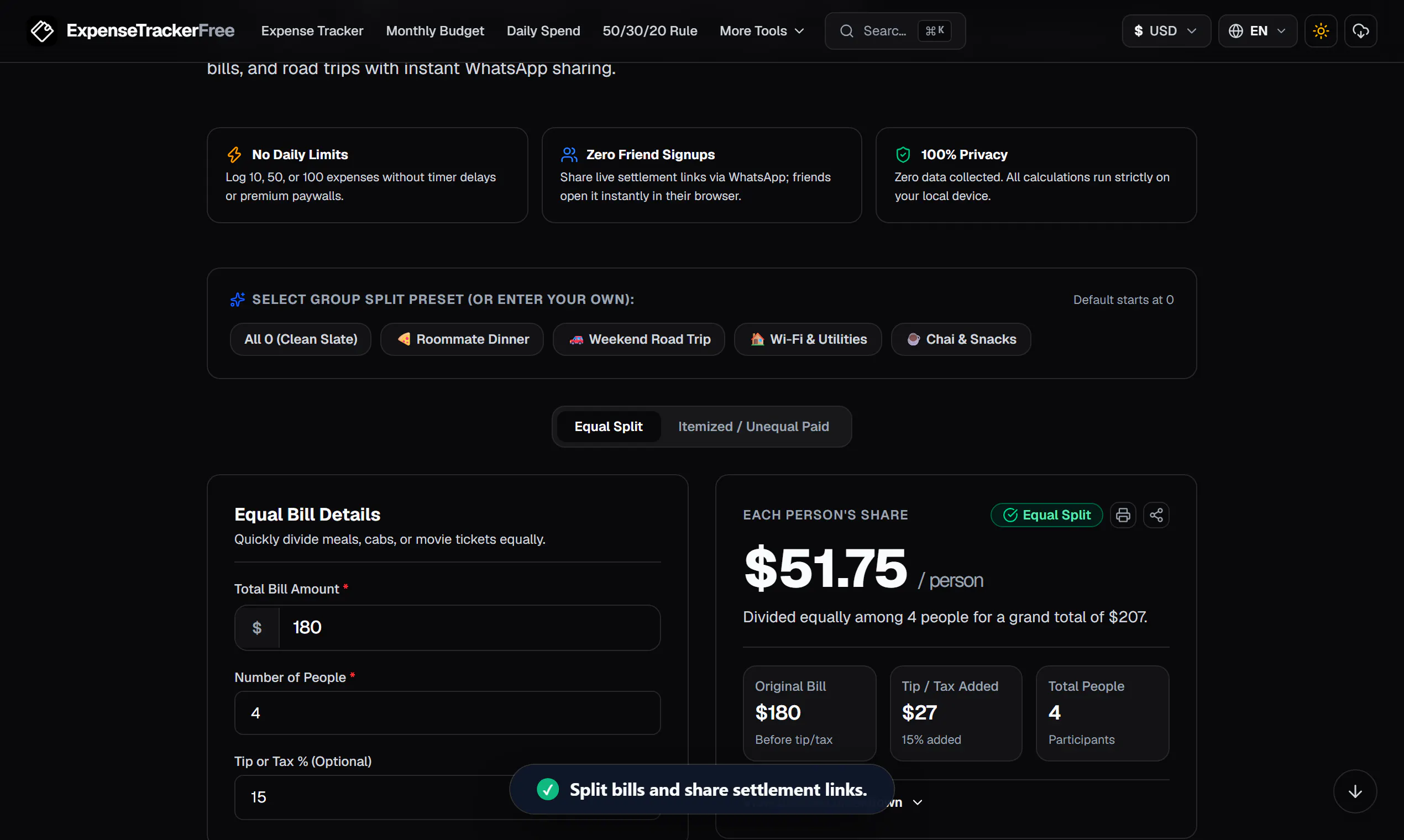Click the 'Split bills and share settlement links' toast
The width and height of the screenshot is (1404, 840).
coord(701,789)
